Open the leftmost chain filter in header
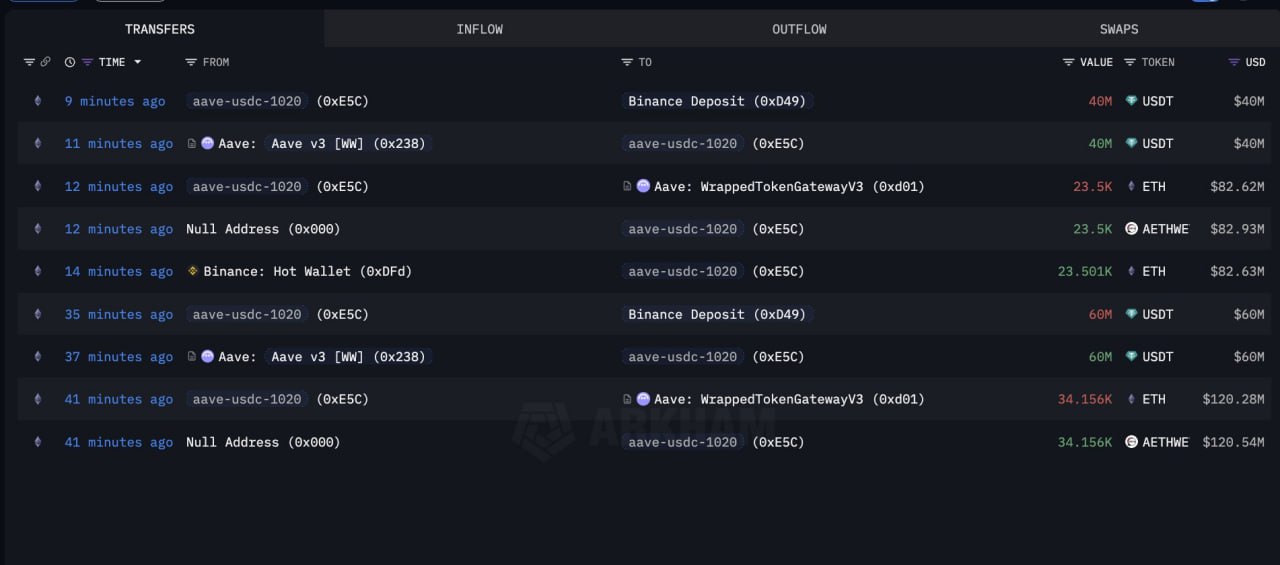The image size is (1280, 565). pos(29,62)
